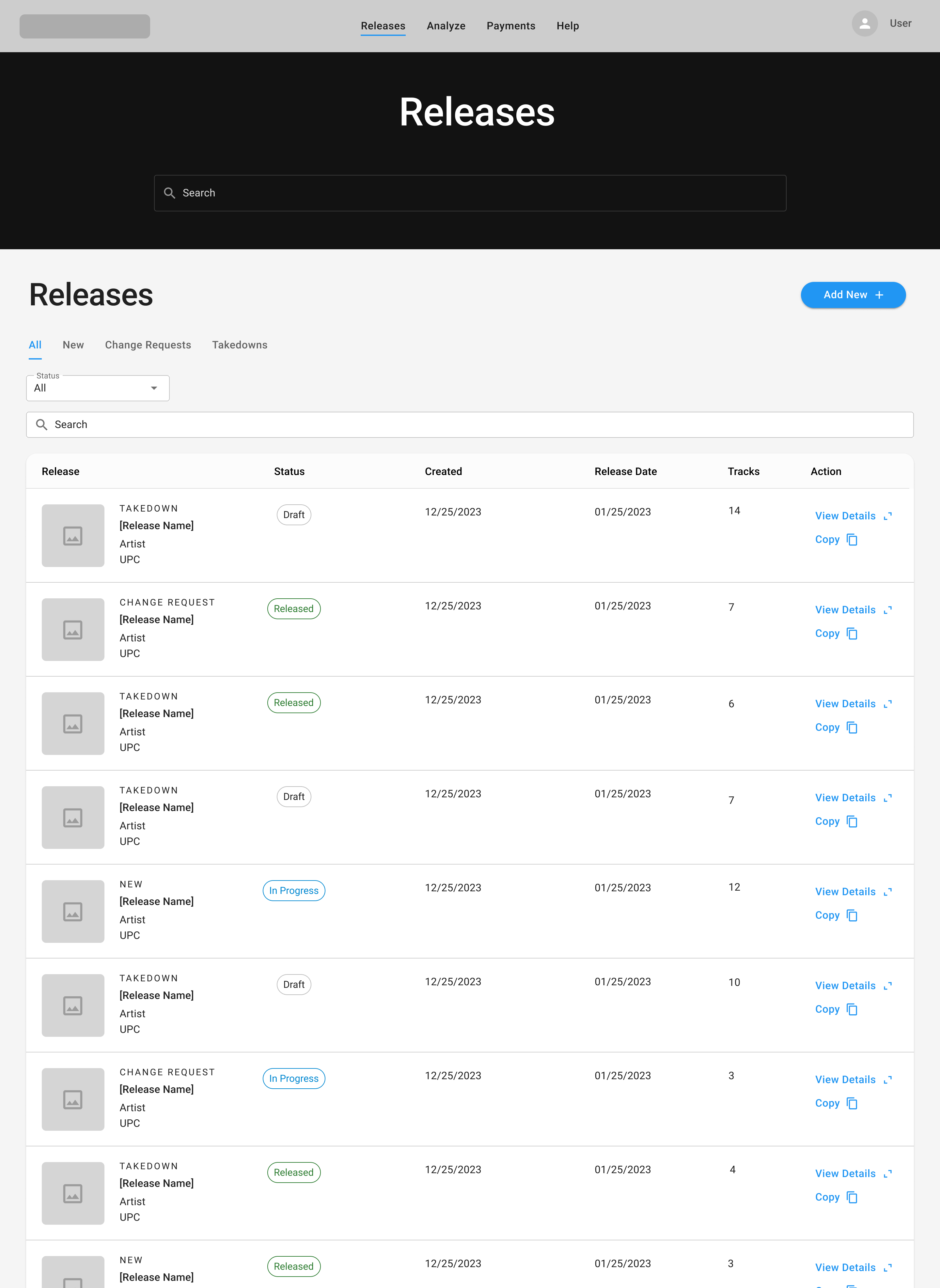Click the first release artwork thumbnail
Screen dimensions: 940x1288
(x=73, y=536)
